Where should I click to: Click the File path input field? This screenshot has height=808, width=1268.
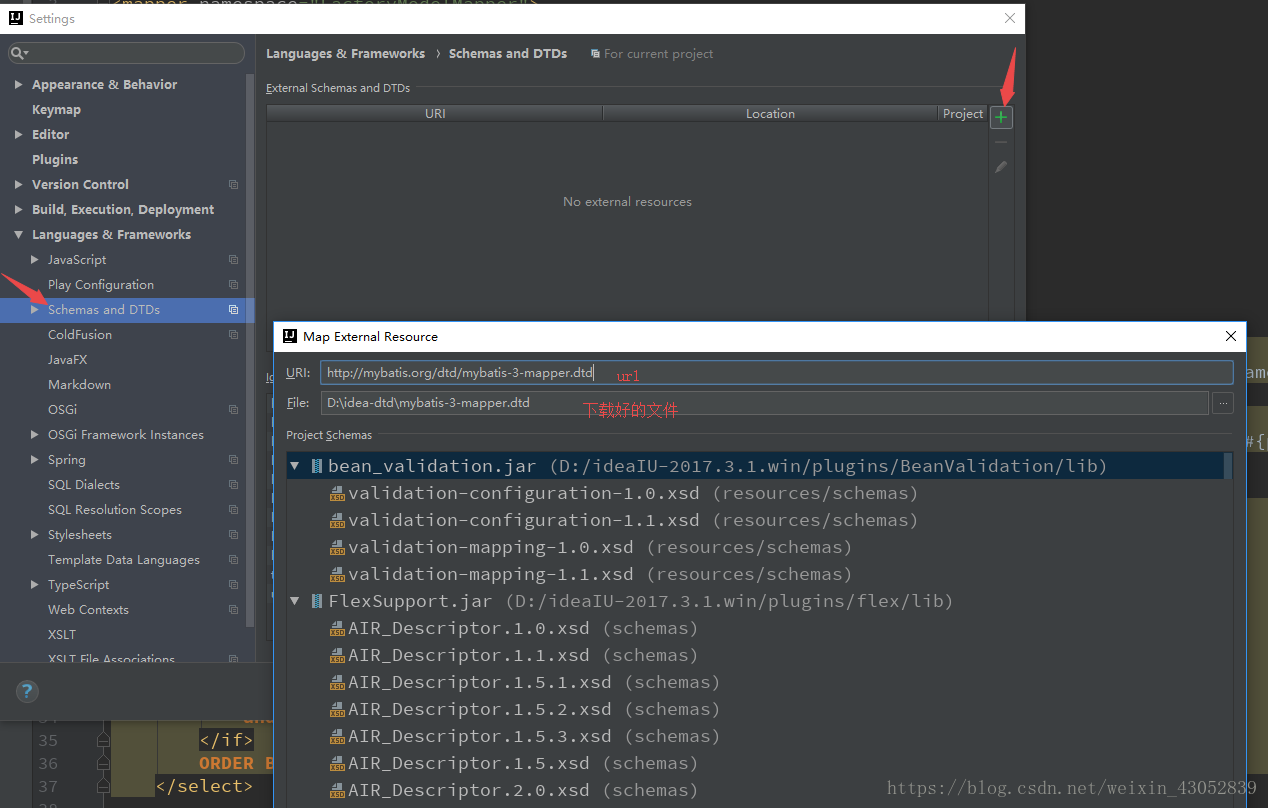pyautogui.click(x=765, y=403)
